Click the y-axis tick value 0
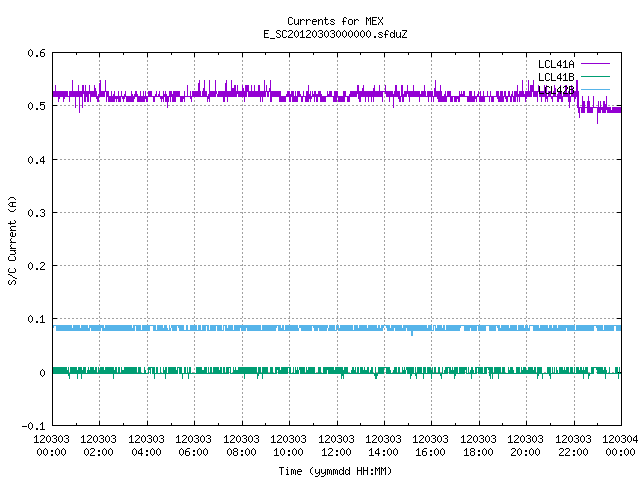The width and height of the screenshot is (640, 480). click(42, 373)
